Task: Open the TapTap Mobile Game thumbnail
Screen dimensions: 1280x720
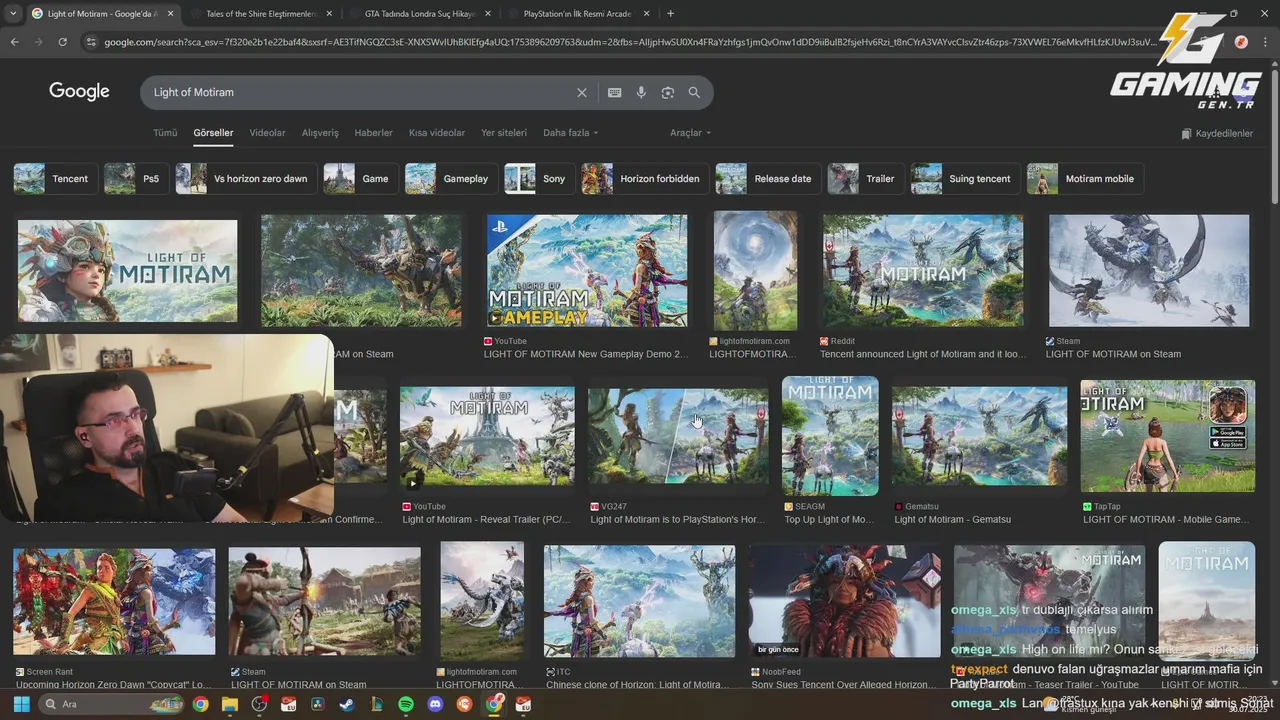Action: coord(1168,436)
